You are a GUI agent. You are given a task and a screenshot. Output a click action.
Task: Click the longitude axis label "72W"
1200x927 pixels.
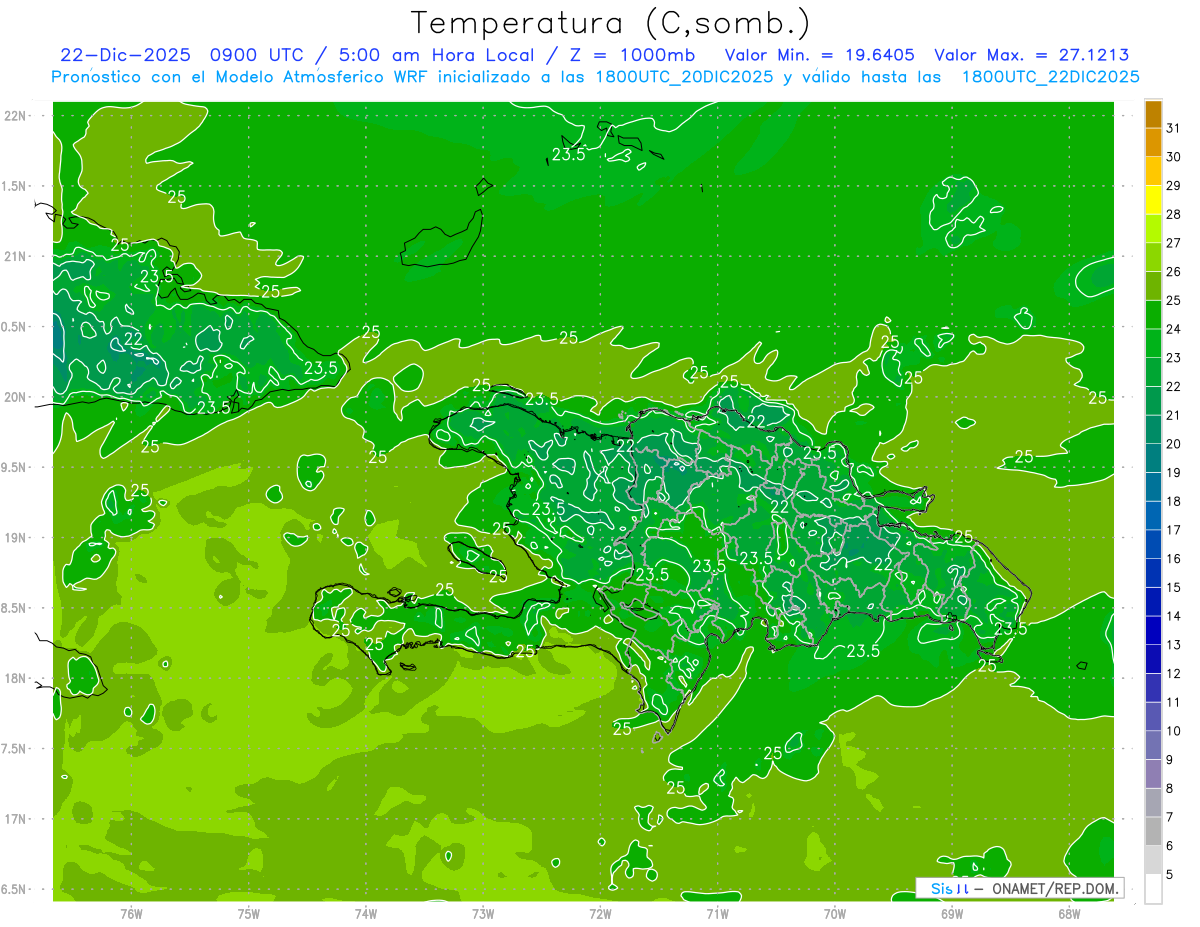[600, 913]
